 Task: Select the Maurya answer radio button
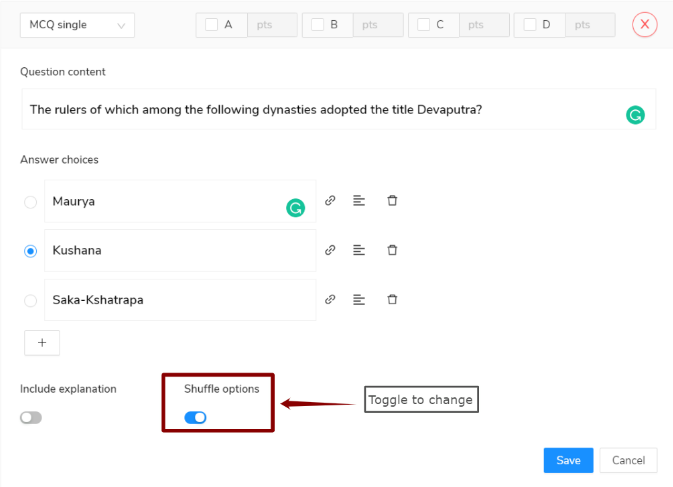tap(30, 202)
